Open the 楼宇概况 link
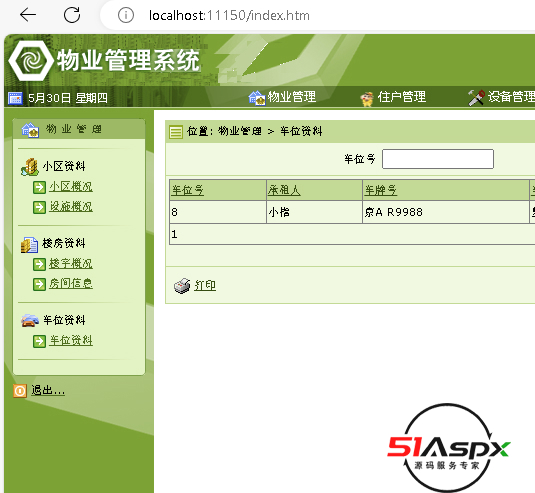 click(x=71, y=263)
